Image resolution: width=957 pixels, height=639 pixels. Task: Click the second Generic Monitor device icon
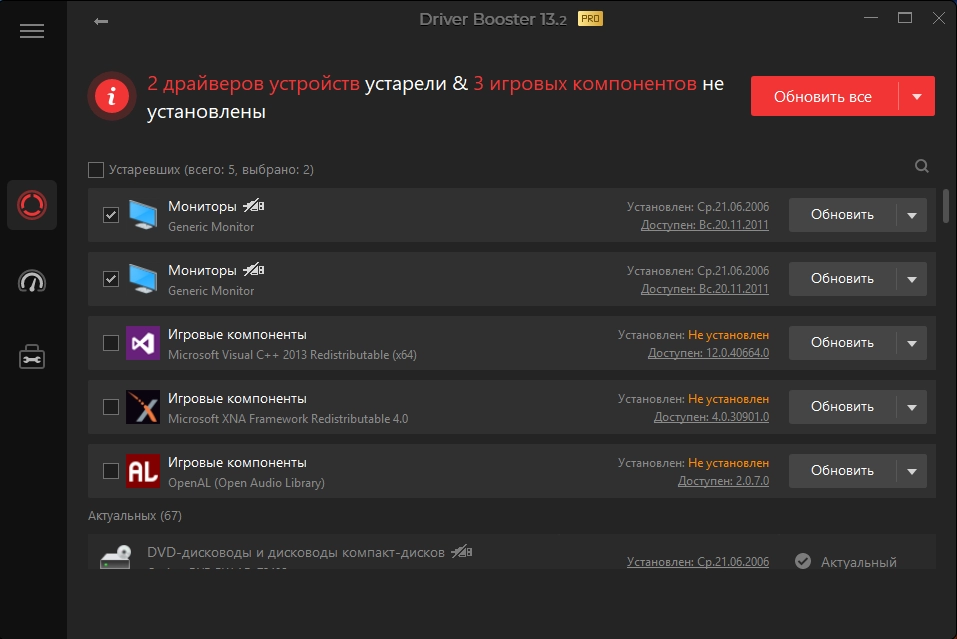[143, 279]
